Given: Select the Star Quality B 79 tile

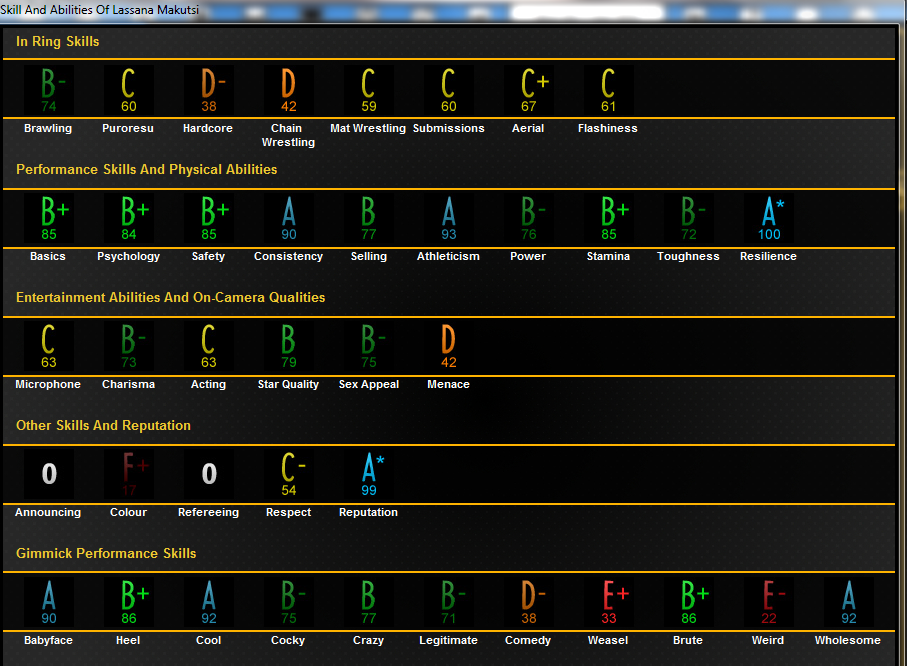Looking at the screenshot, I should [289, 346].
